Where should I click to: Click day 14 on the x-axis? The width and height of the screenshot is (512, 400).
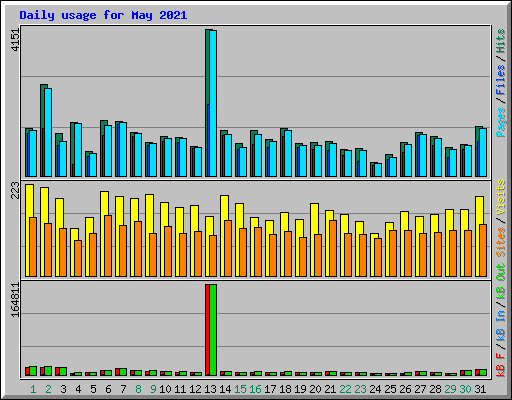[x=225, y=389]
